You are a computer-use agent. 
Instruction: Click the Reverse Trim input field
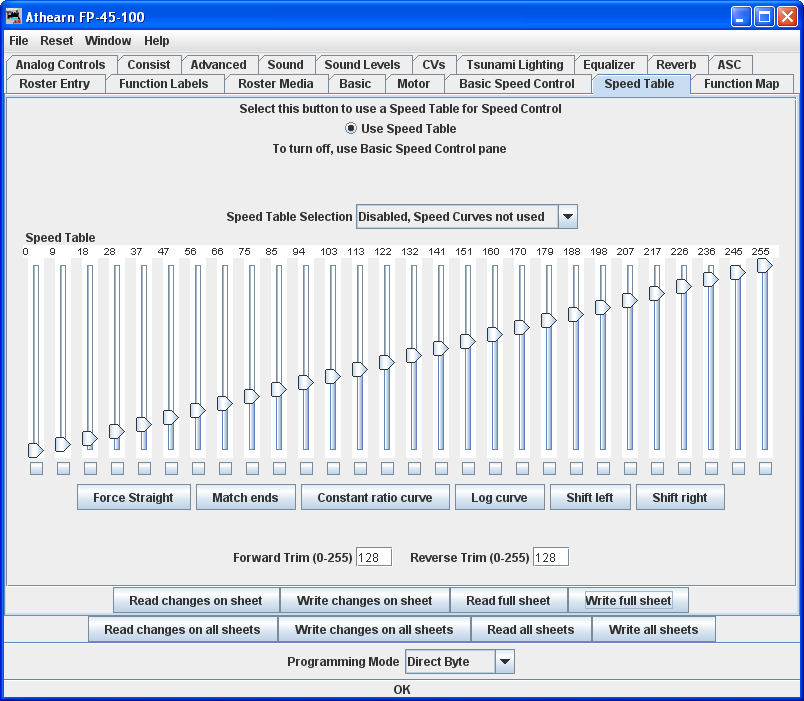tap(550, 557)
